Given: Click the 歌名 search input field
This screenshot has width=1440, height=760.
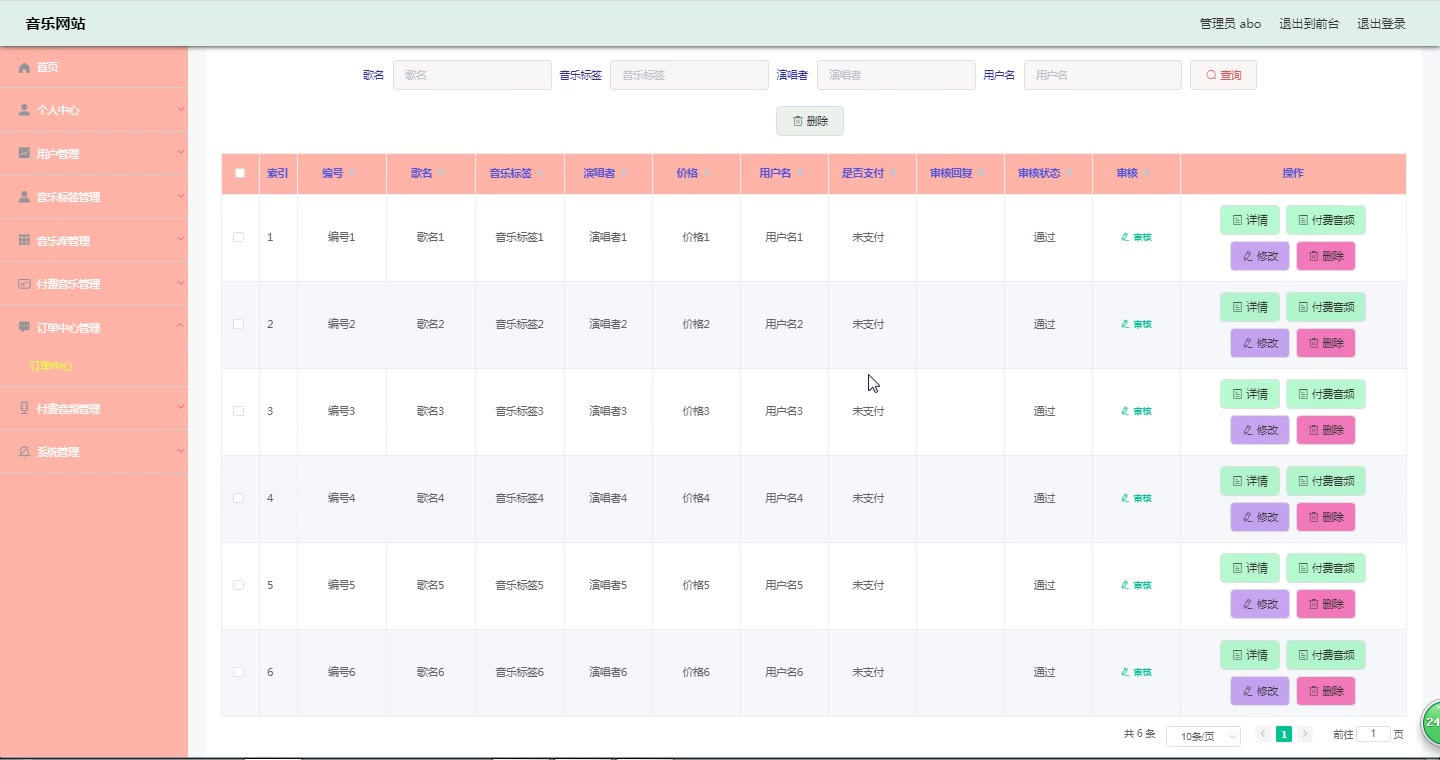Looking at the screenshot, I should [x=471, y=75].
